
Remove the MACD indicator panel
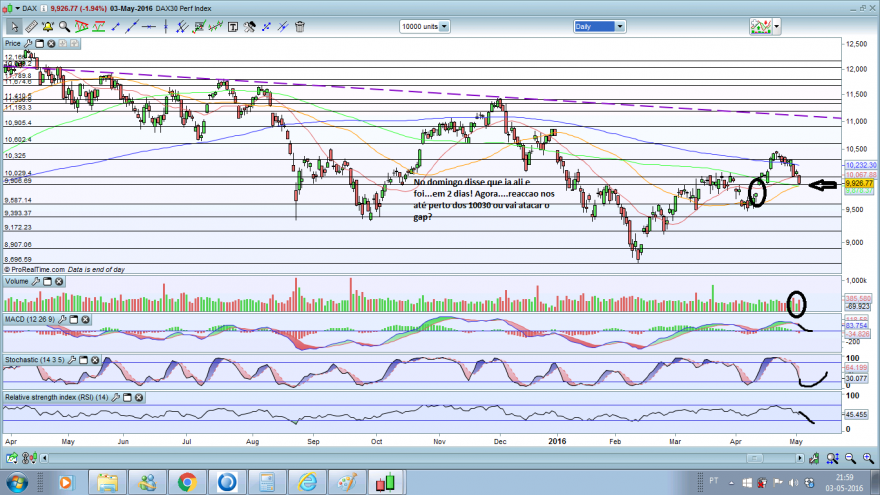[x=85, y=319]
